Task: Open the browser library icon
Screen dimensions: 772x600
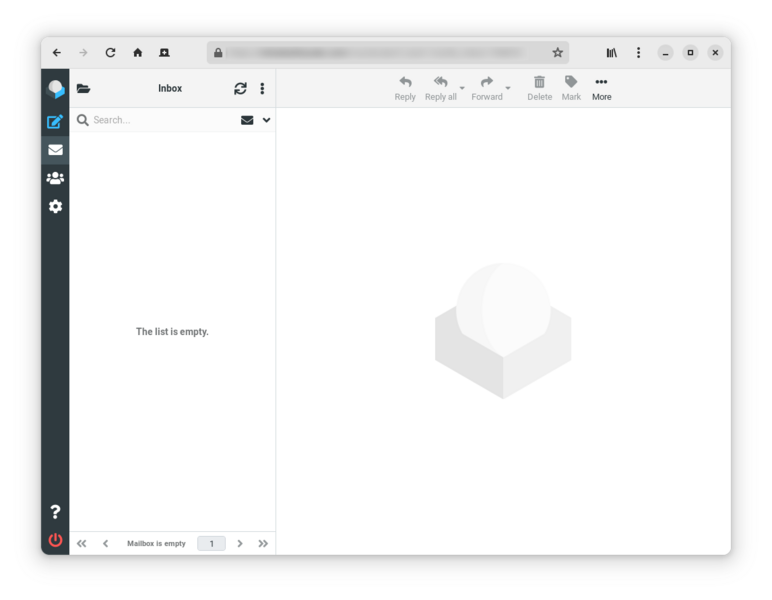Action: (611, 53)
